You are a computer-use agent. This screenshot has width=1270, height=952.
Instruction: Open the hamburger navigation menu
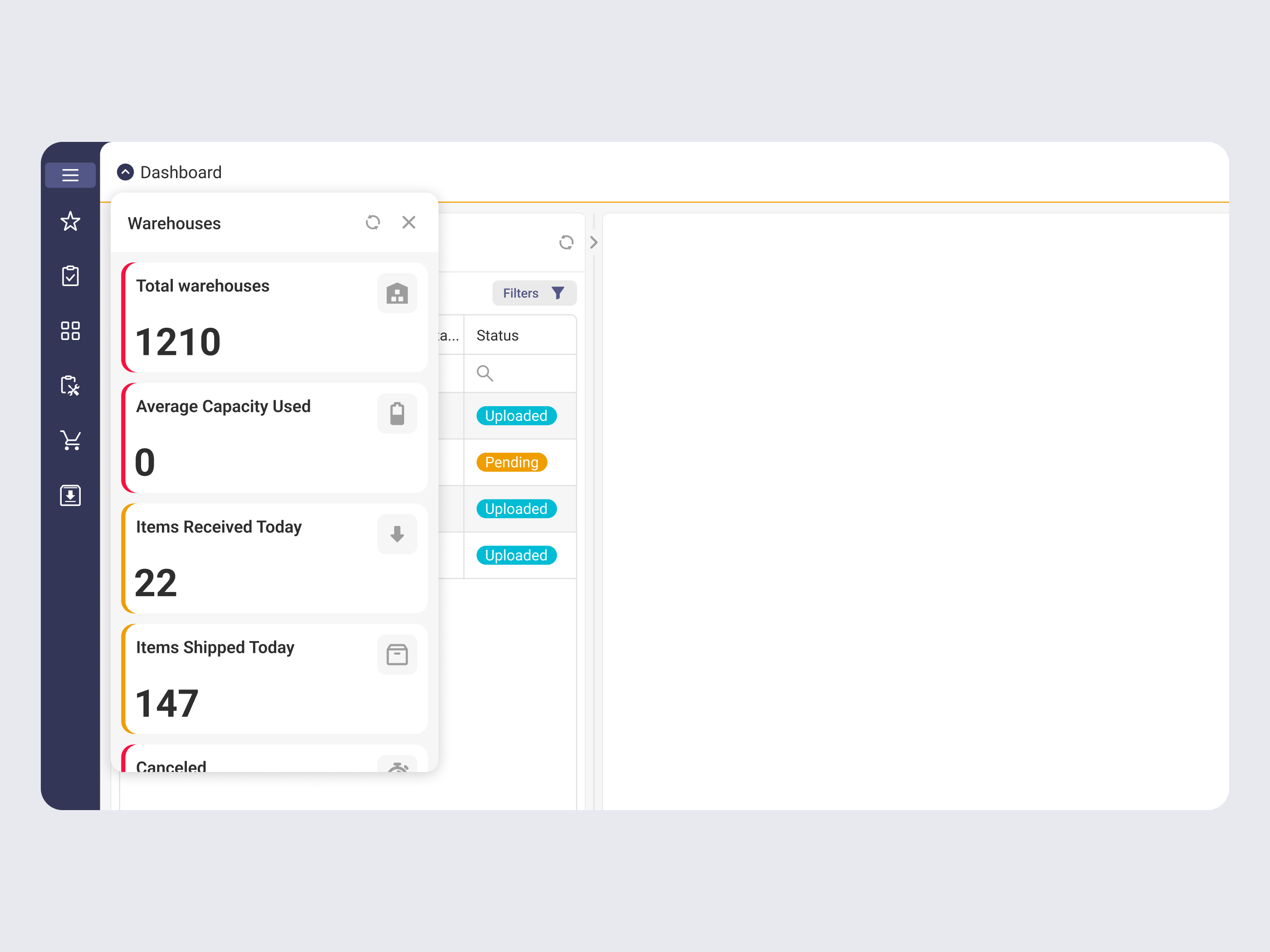click(x=70, y=175)
